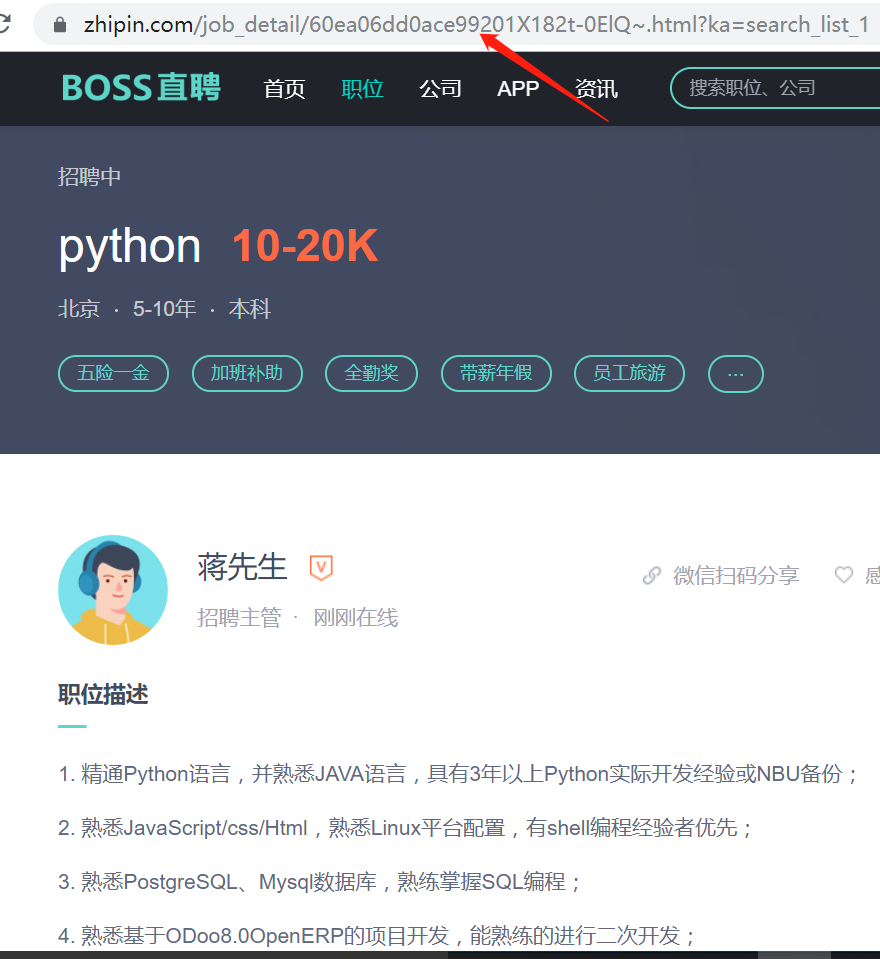This screenshot has width=880, height=959.
Task: Open the 公司 menu item
Action: (440, 88)
